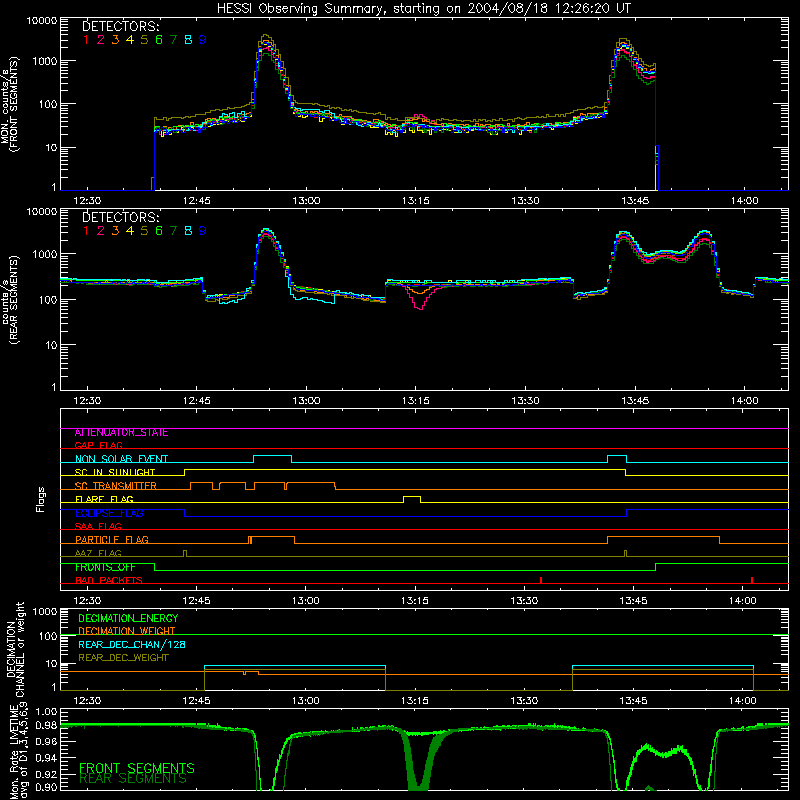Select the DECIMATION_ENERGY legend label

coord(128,618)
